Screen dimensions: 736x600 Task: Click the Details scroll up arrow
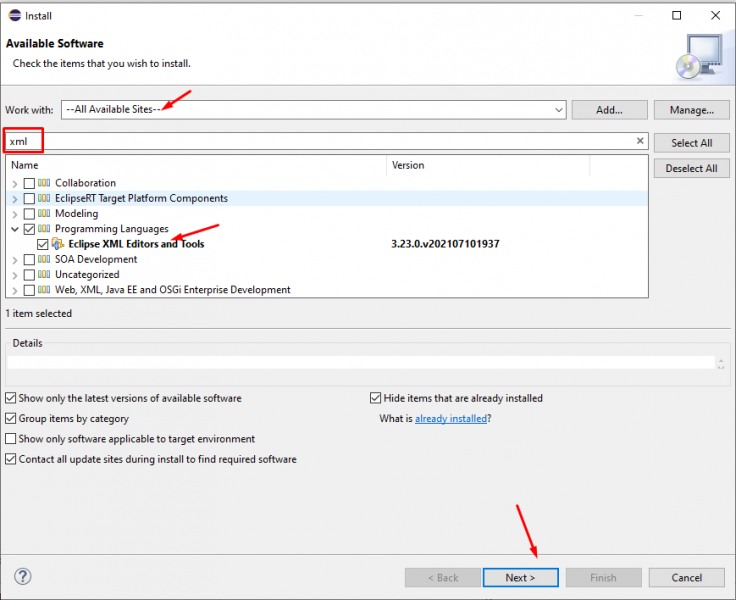(x=721, y=360)
